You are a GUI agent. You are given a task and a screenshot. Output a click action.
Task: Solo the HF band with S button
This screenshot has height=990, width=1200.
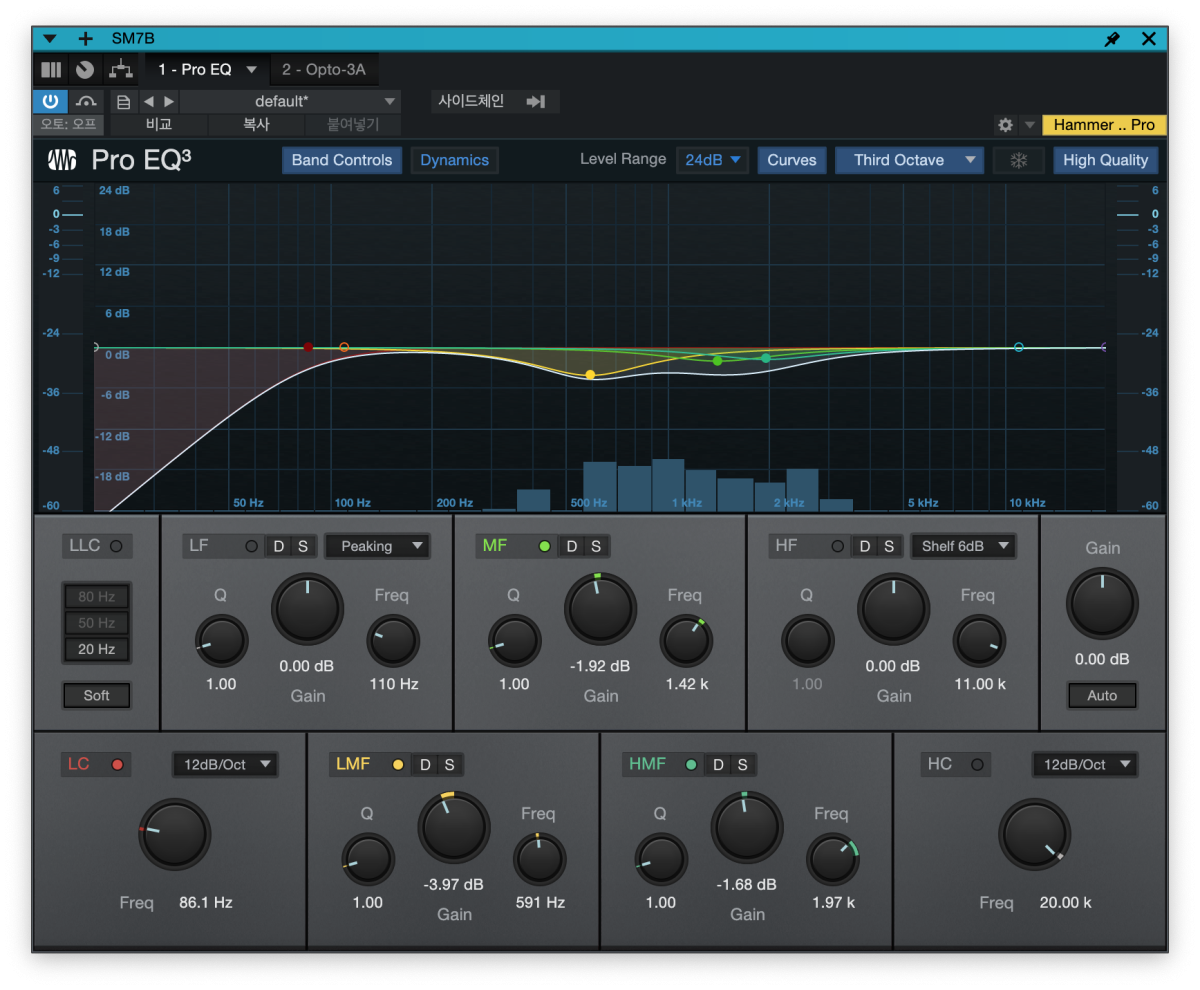[889, 546]
